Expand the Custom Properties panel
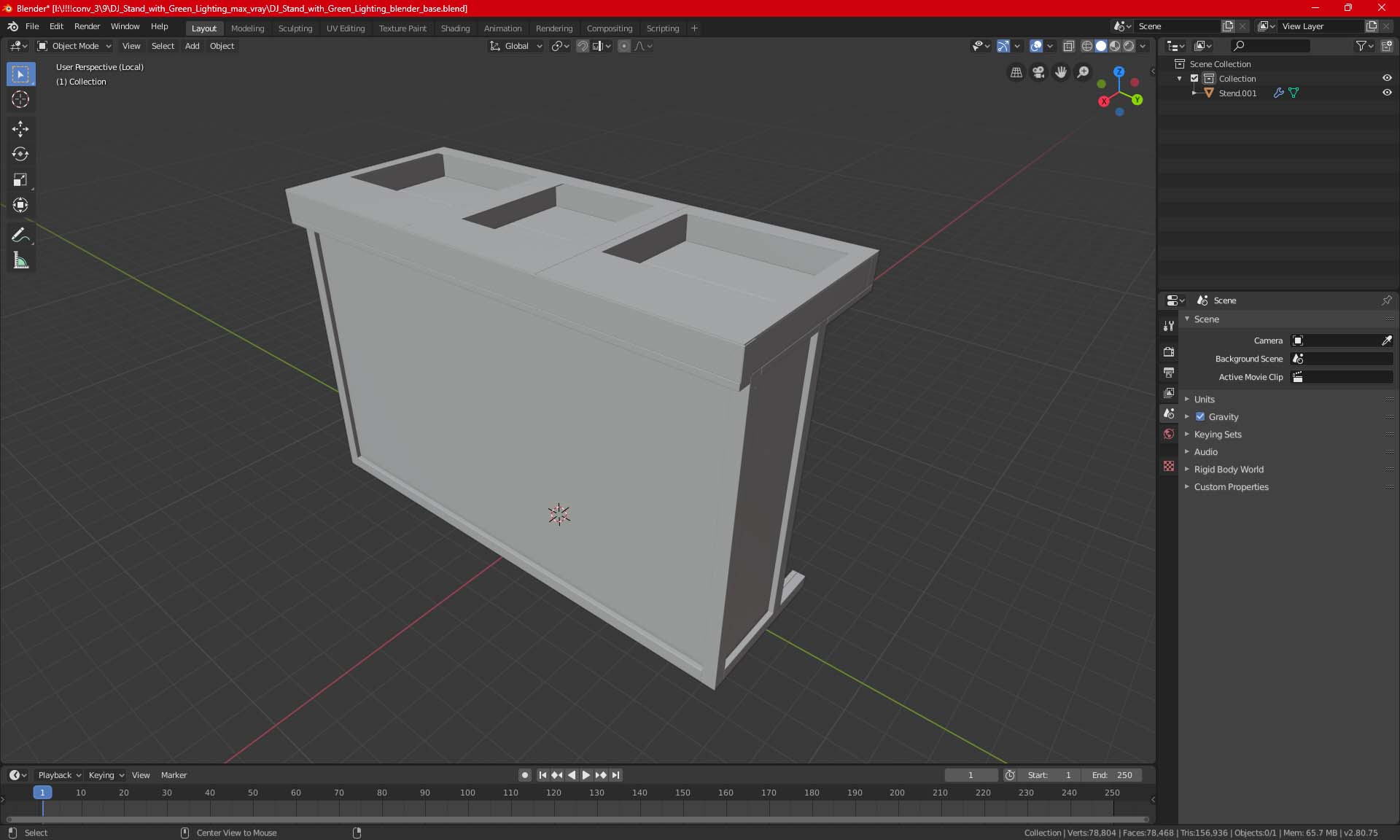 tap(1231, 487)
